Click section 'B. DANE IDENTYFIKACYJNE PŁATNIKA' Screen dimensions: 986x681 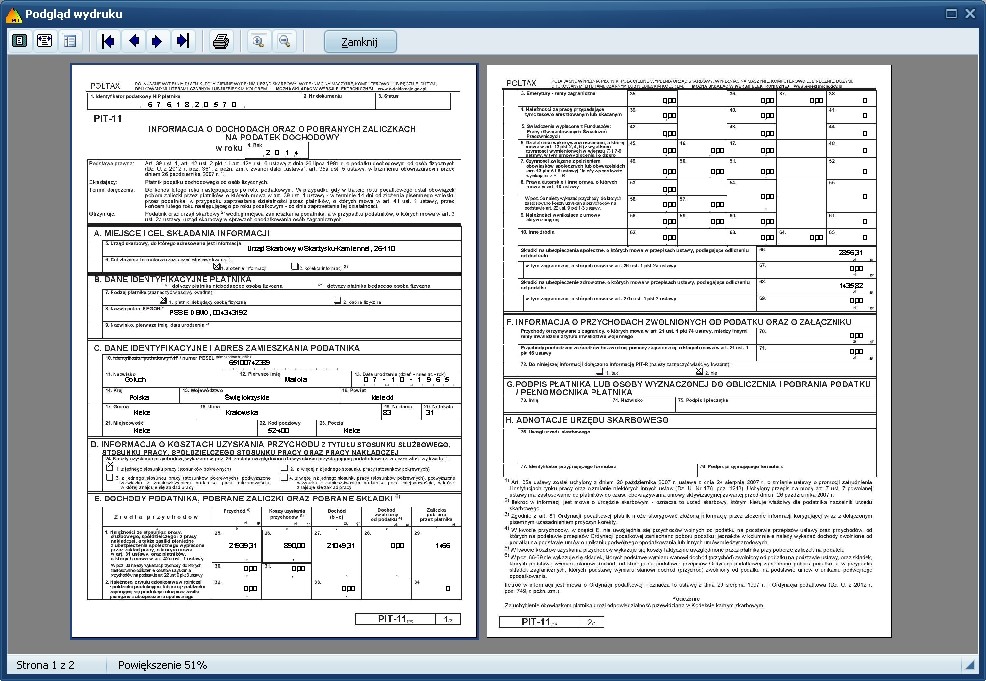173,279
